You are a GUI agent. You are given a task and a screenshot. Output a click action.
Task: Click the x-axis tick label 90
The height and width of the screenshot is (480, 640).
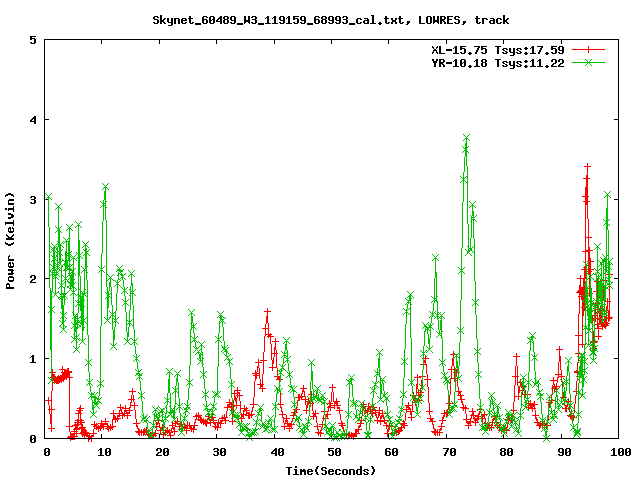click(564, 452)
